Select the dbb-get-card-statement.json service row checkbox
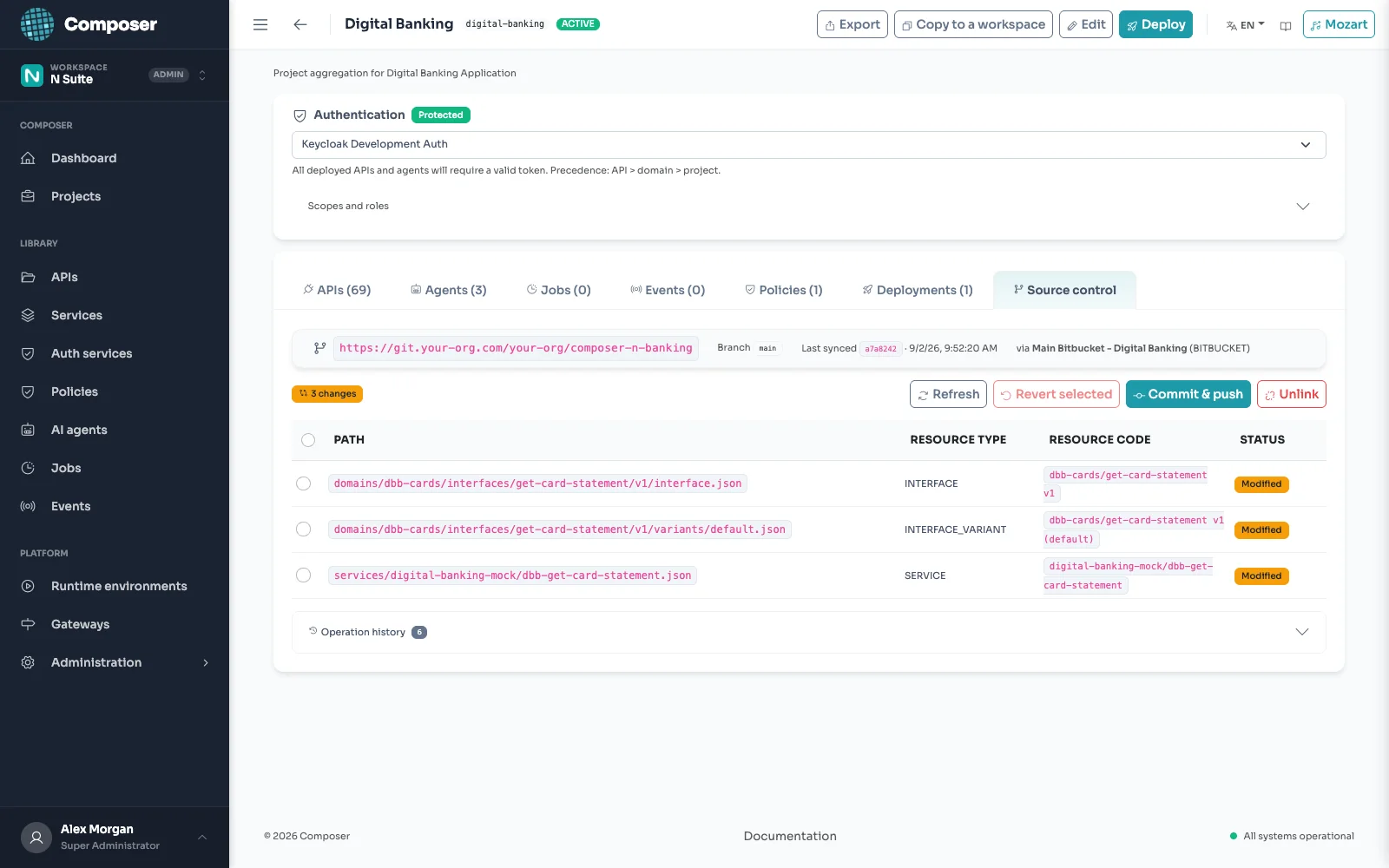Screen dimensions: 1389x868 pos(303,575)
